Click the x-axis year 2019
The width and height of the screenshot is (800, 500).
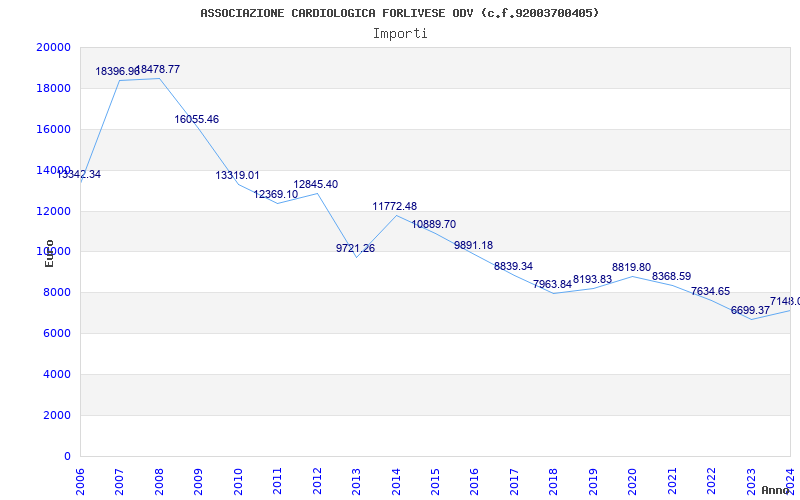coord(593,481)
